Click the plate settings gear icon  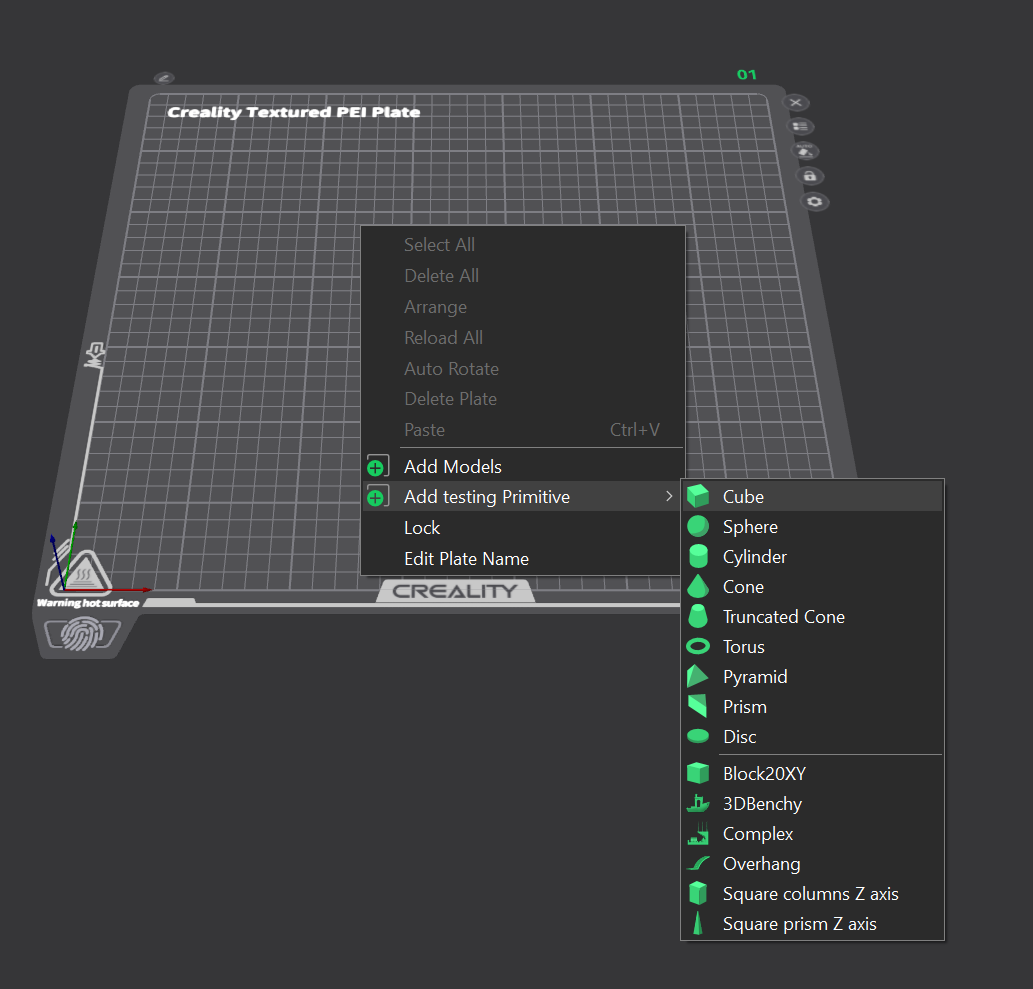pos(815,201)
